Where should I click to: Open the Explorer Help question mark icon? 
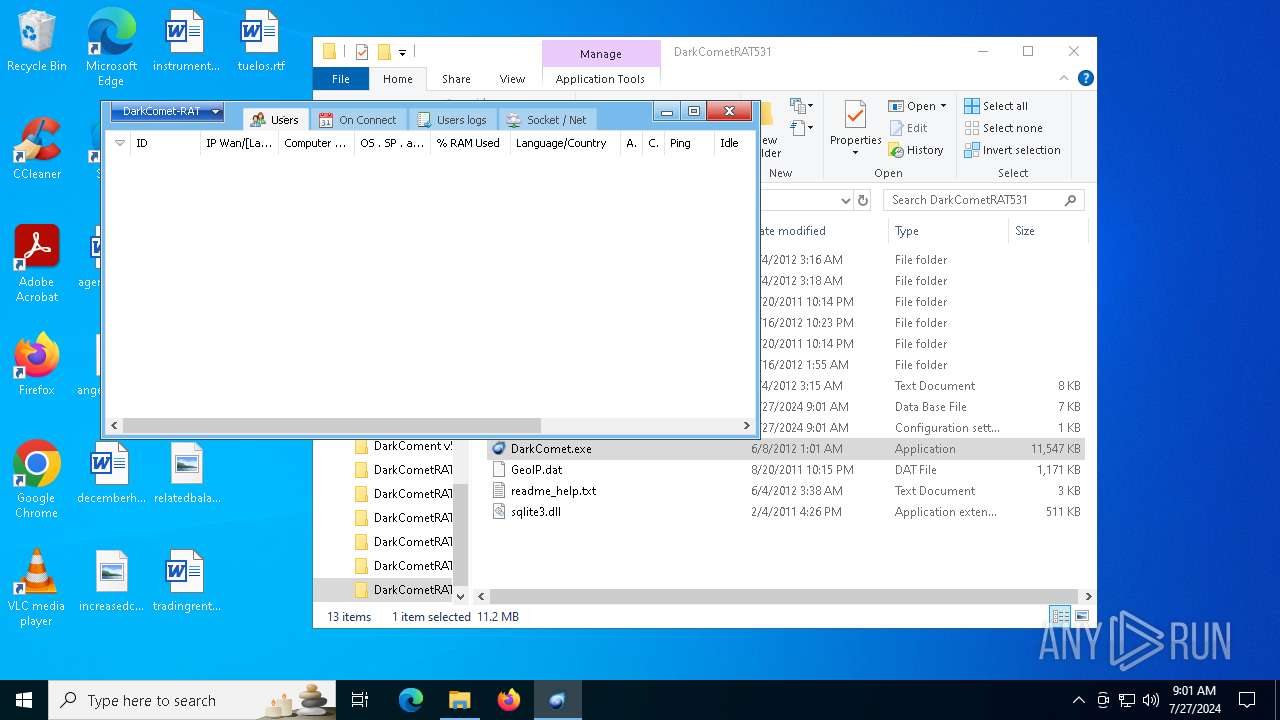1085,78
